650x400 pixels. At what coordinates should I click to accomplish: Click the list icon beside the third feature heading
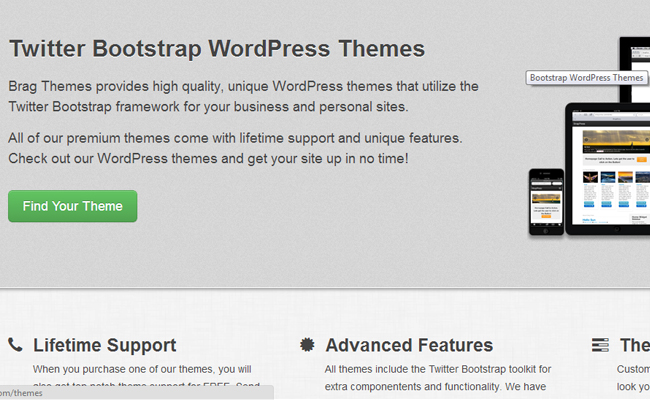point(600,345)
